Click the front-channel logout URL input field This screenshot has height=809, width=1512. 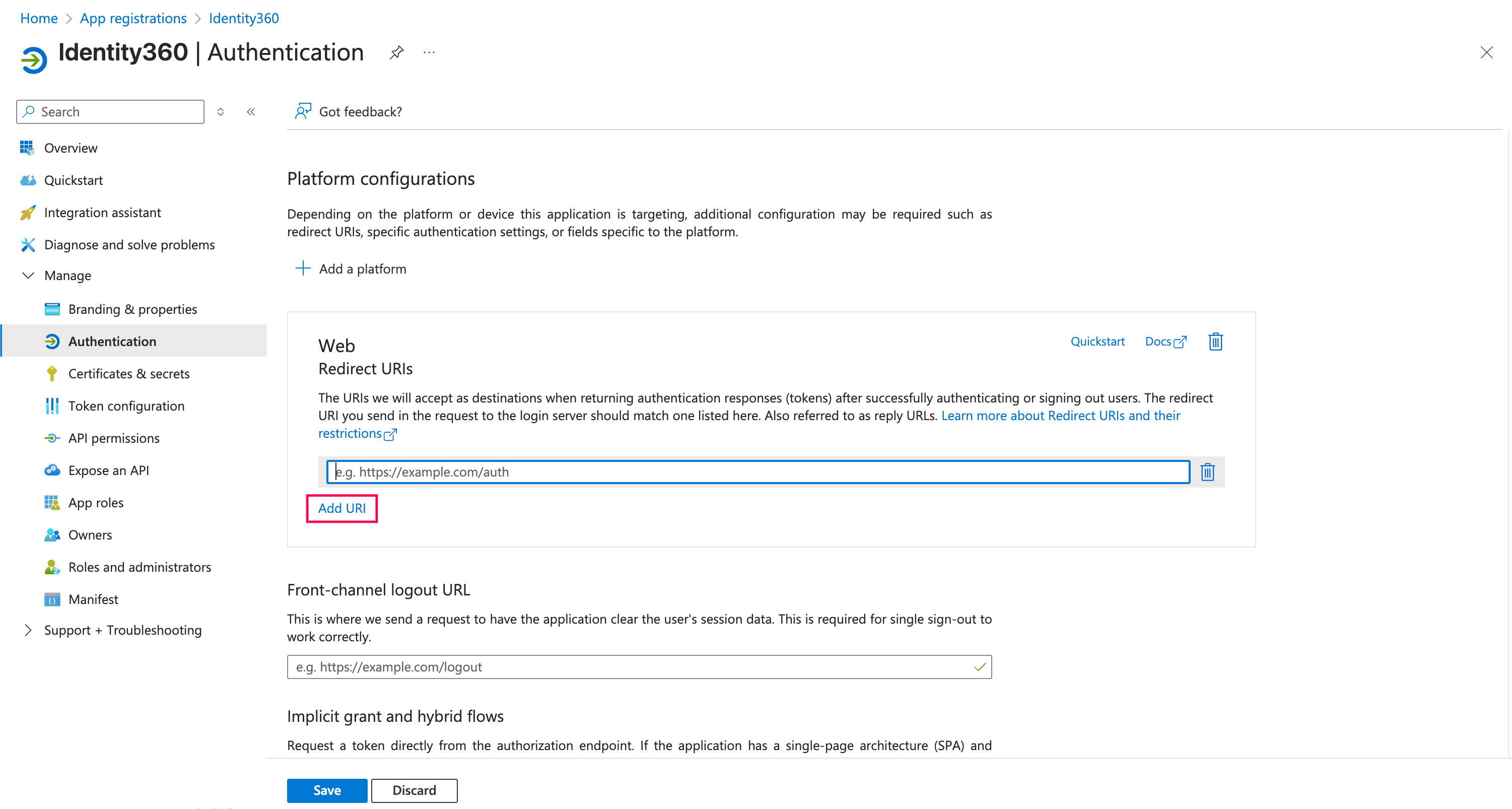click(x=639, y=666)
